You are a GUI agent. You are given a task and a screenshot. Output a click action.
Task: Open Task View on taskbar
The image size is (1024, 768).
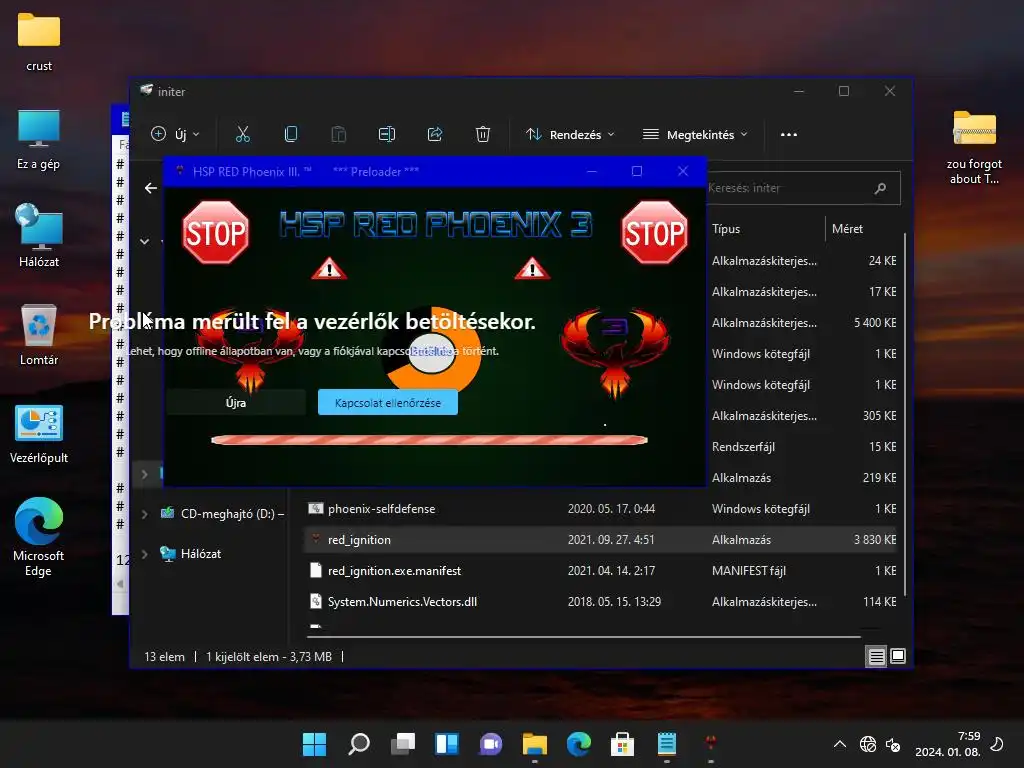(403, 744)
